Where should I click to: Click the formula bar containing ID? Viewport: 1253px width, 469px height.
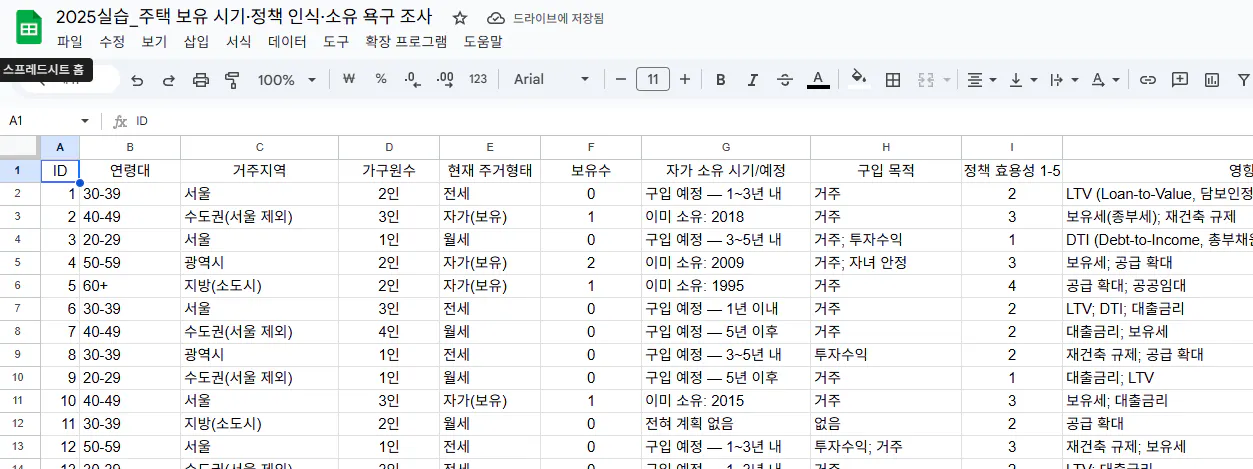point(690,121)
